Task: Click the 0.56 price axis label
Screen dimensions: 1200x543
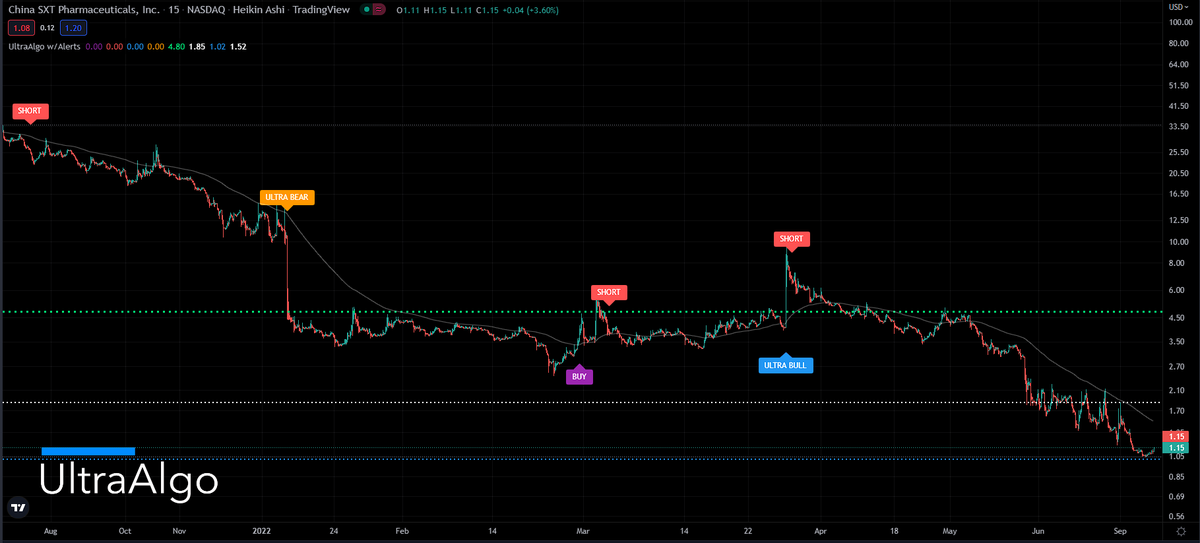Action: (1178, 517)
